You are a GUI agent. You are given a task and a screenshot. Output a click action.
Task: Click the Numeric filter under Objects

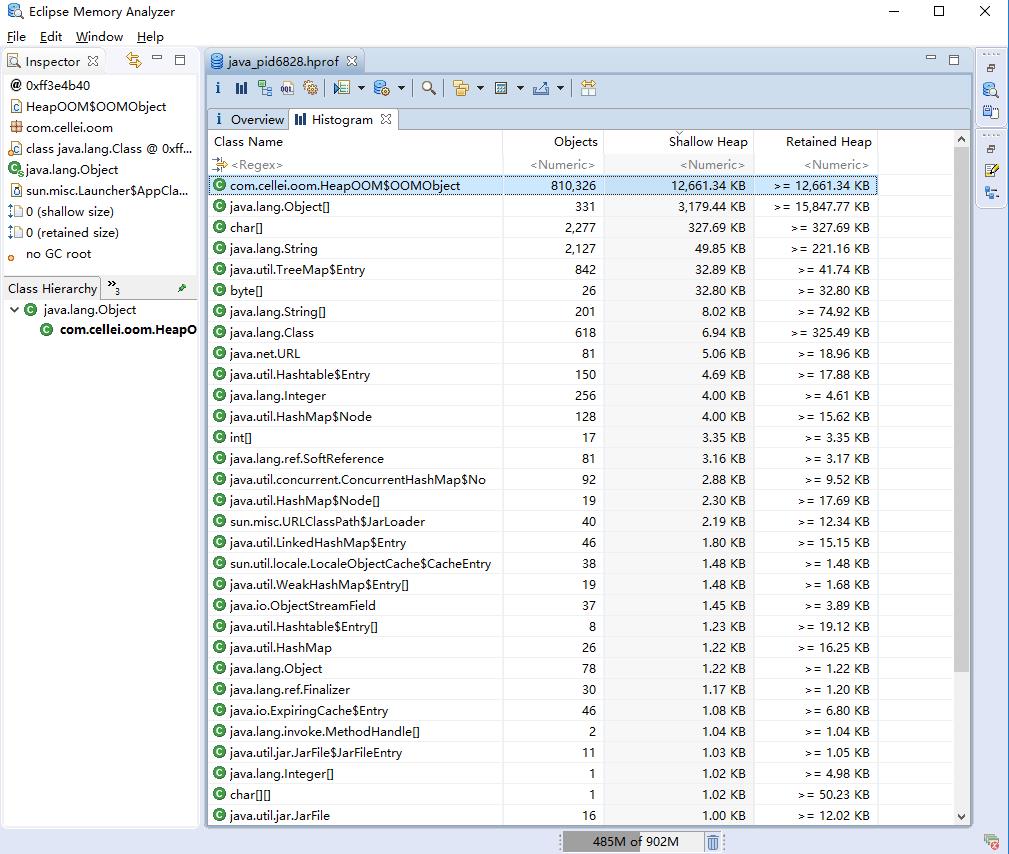pyautogui.click(x=553, y=165)
